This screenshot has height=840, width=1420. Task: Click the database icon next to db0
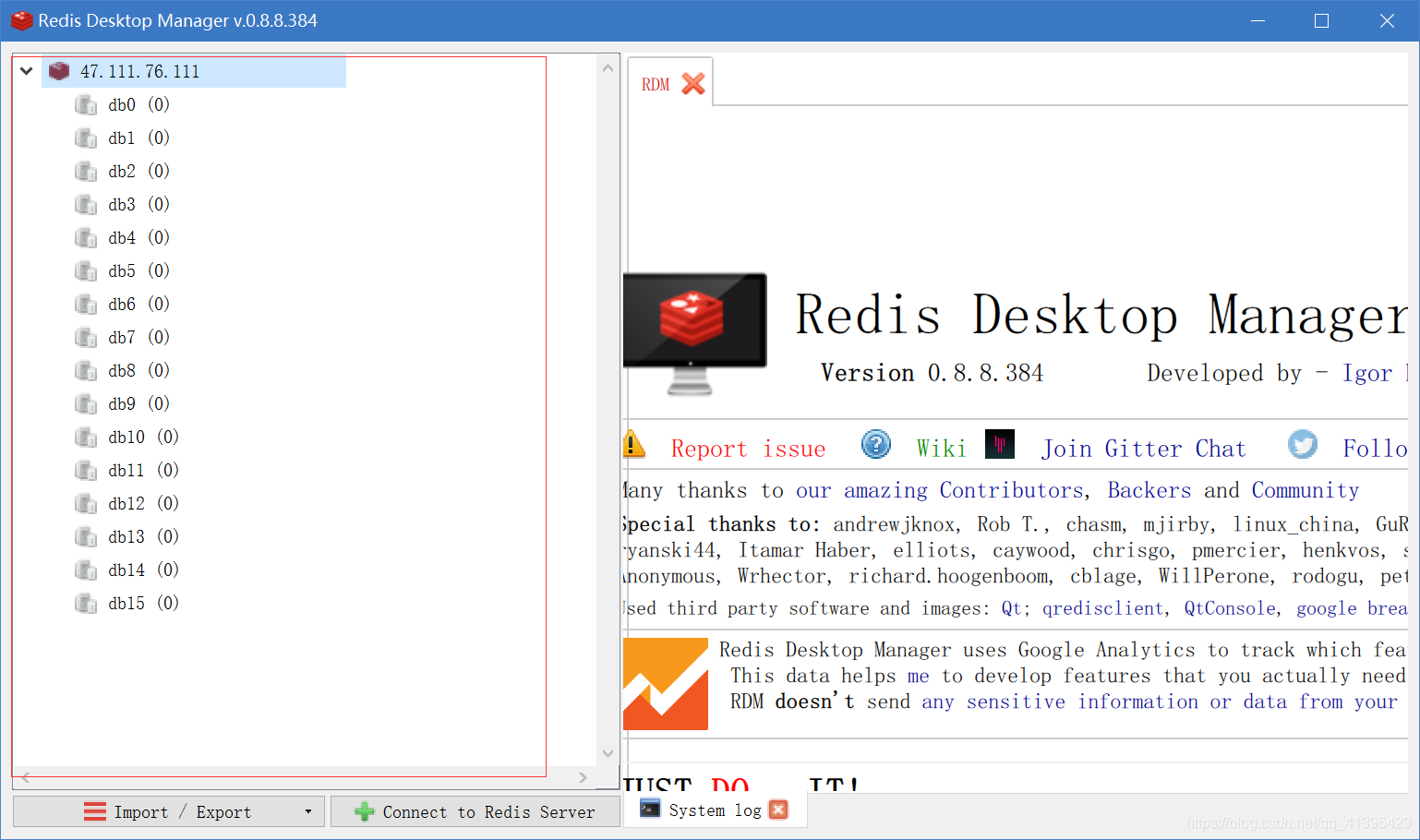coord(86,105)
